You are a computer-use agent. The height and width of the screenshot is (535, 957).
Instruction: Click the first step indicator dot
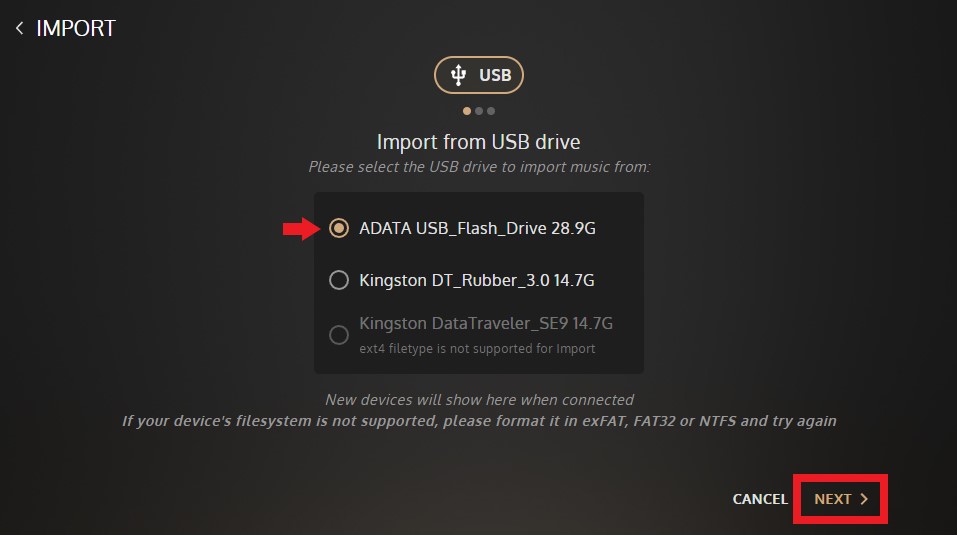point(467,111)
